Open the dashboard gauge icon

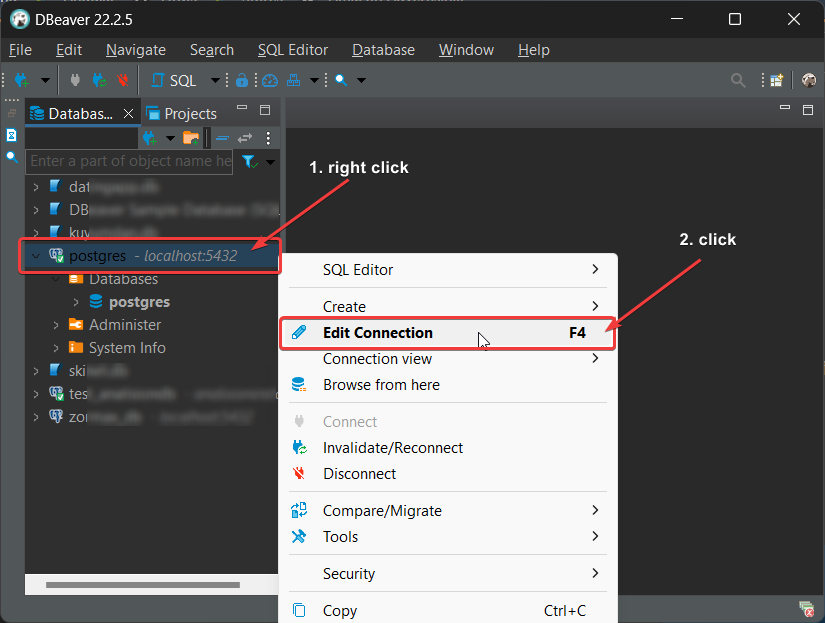[x=270, y=80]
